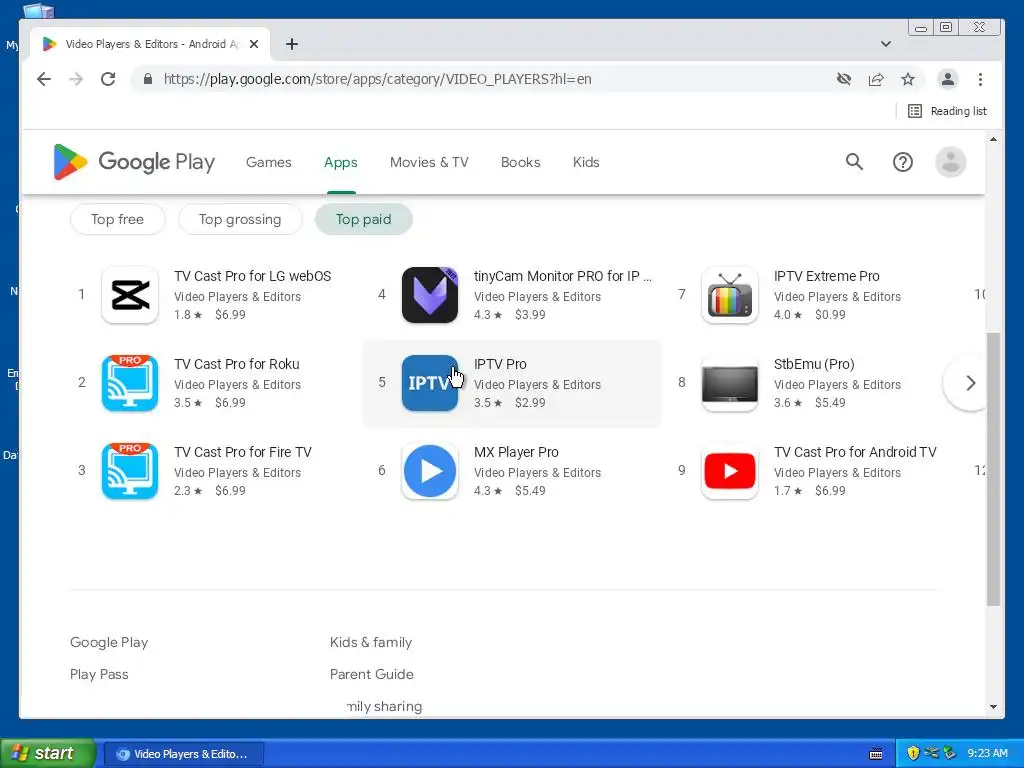Viewport: 1024px width, 768px height.
Task: View site security lock info
Action: (x=148, y=79)
